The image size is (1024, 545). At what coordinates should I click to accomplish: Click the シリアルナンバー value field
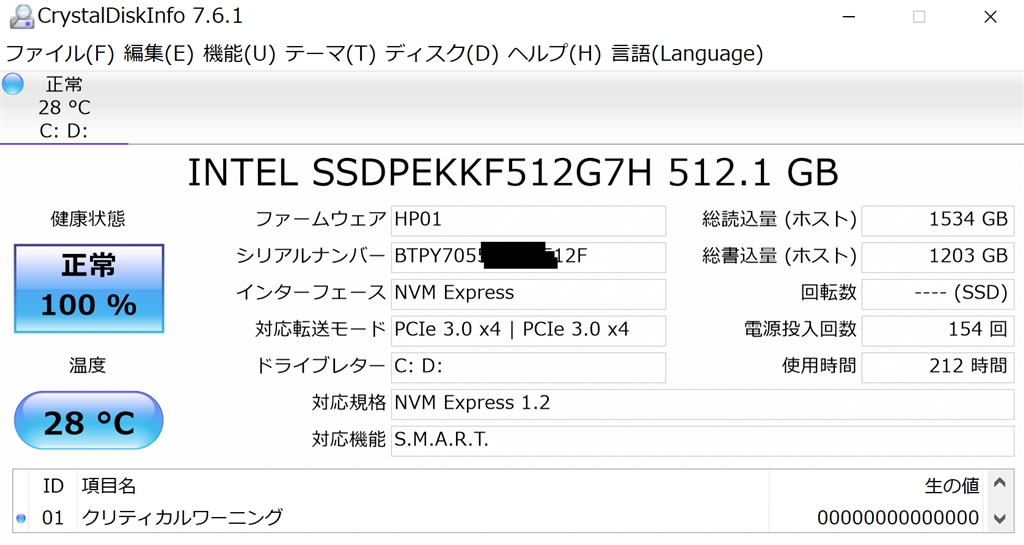[x=527, y=256]
